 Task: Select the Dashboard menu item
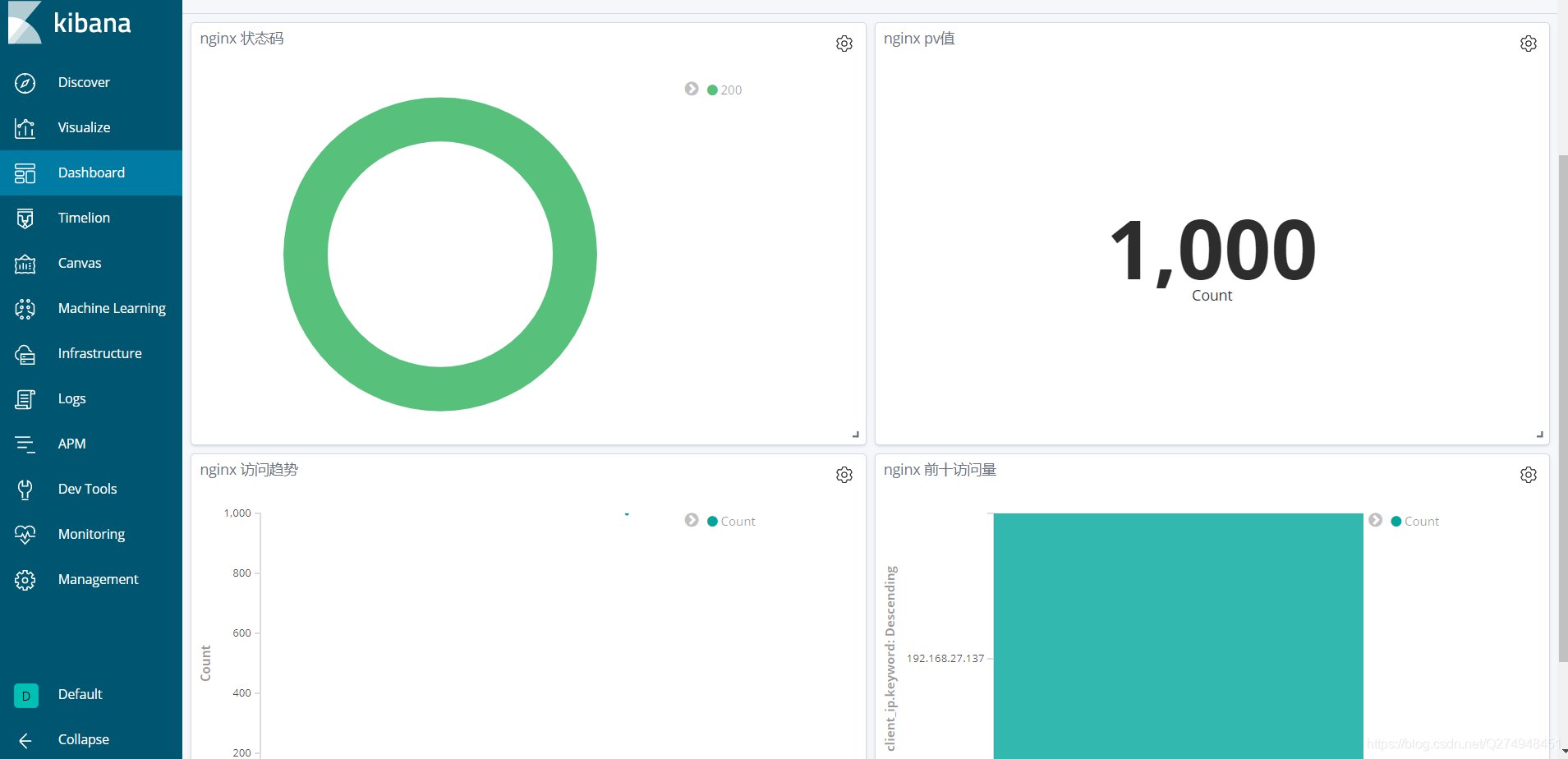pyautogui.click(x=91, y=172)
